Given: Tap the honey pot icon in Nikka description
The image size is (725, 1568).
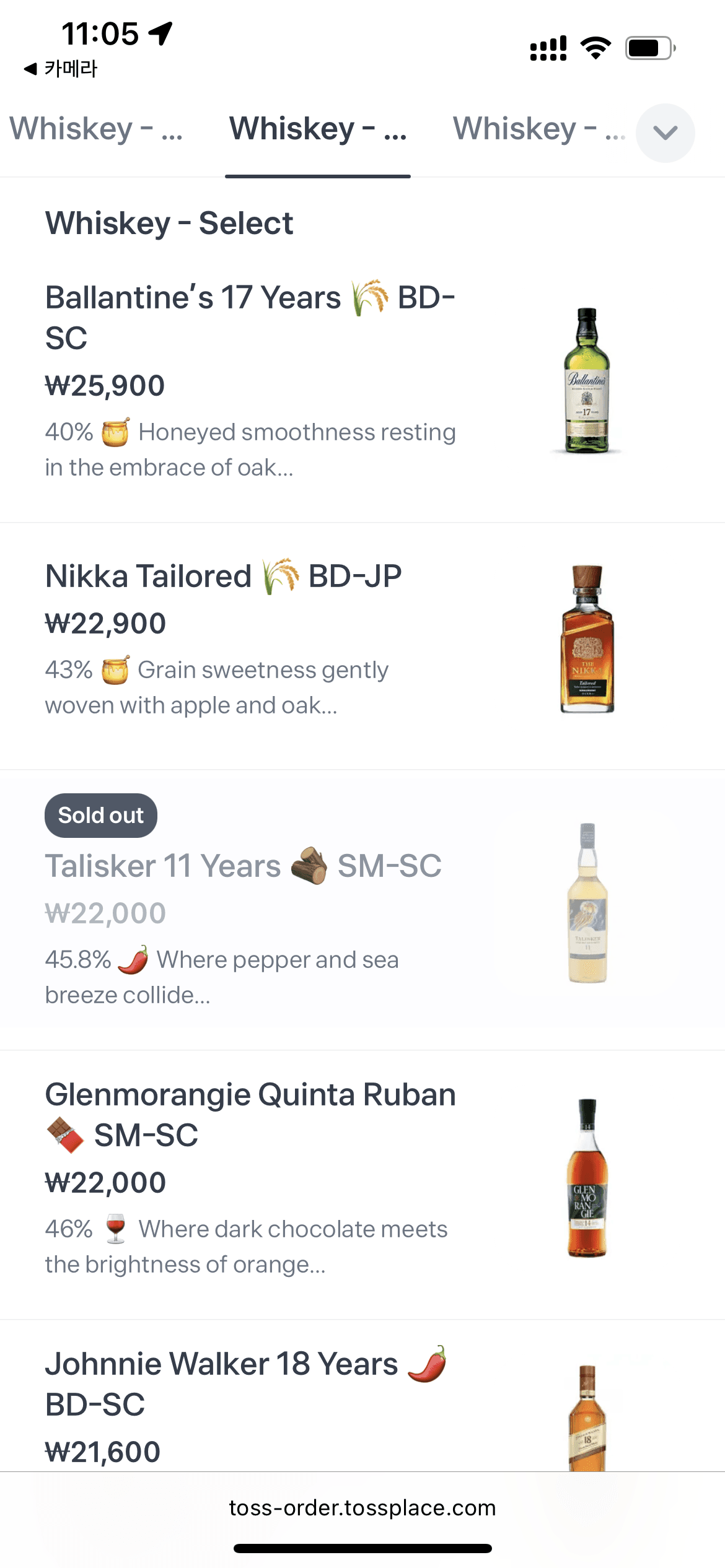Looking at the screenshot, I should pyautogui.click(x=115, y=670).
